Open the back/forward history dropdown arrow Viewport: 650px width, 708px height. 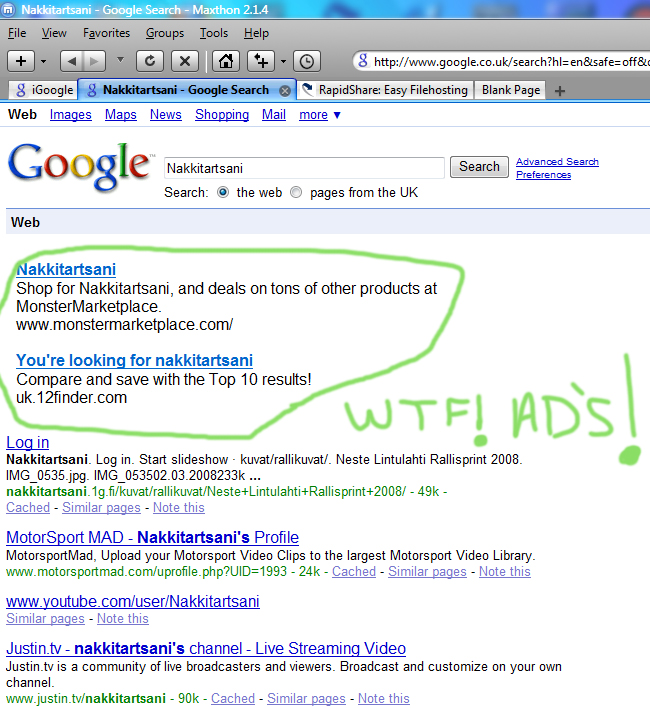pyautogui.click(x=120, y=60)
